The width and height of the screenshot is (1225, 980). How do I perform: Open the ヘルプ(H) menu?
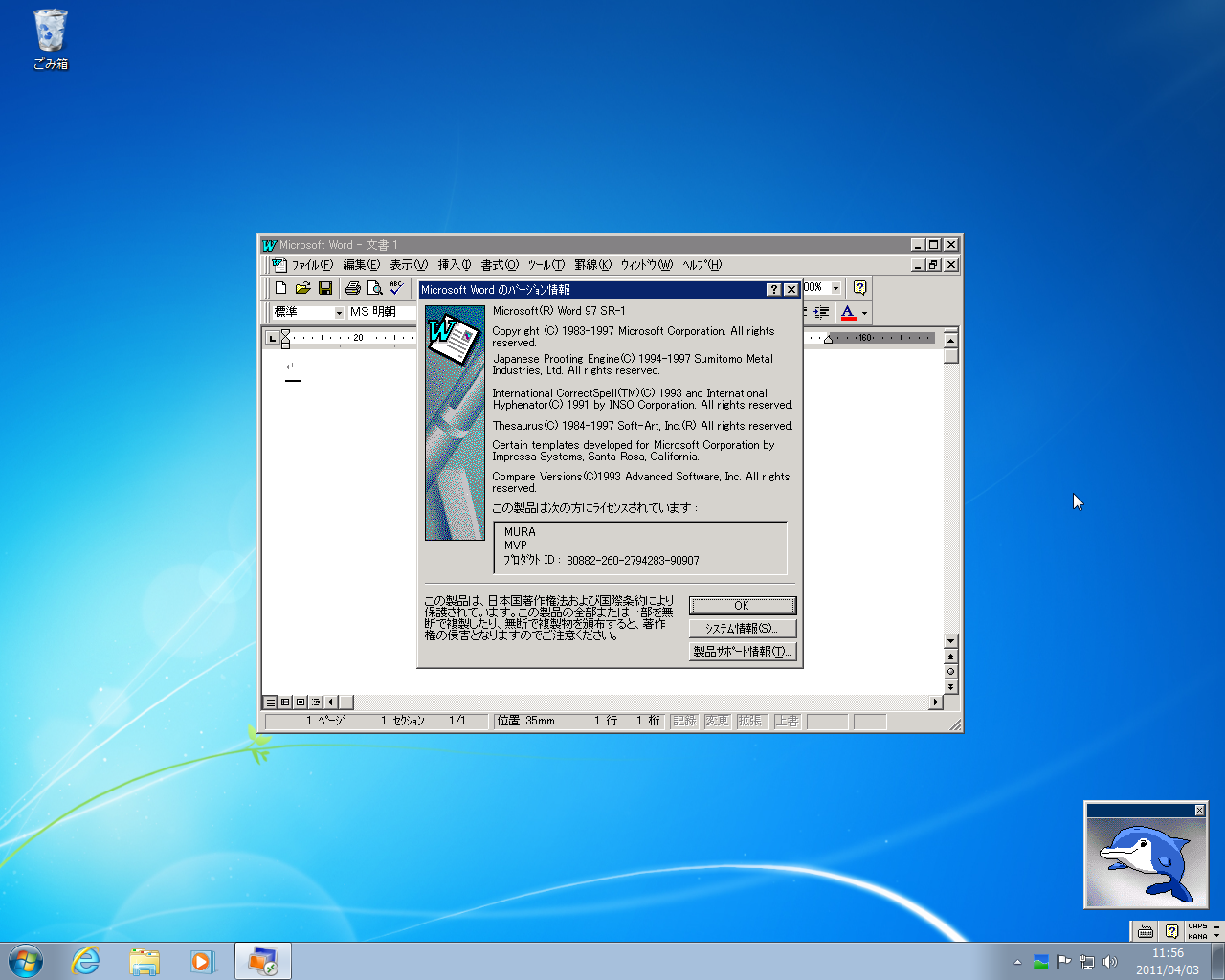tap(702, 265)
